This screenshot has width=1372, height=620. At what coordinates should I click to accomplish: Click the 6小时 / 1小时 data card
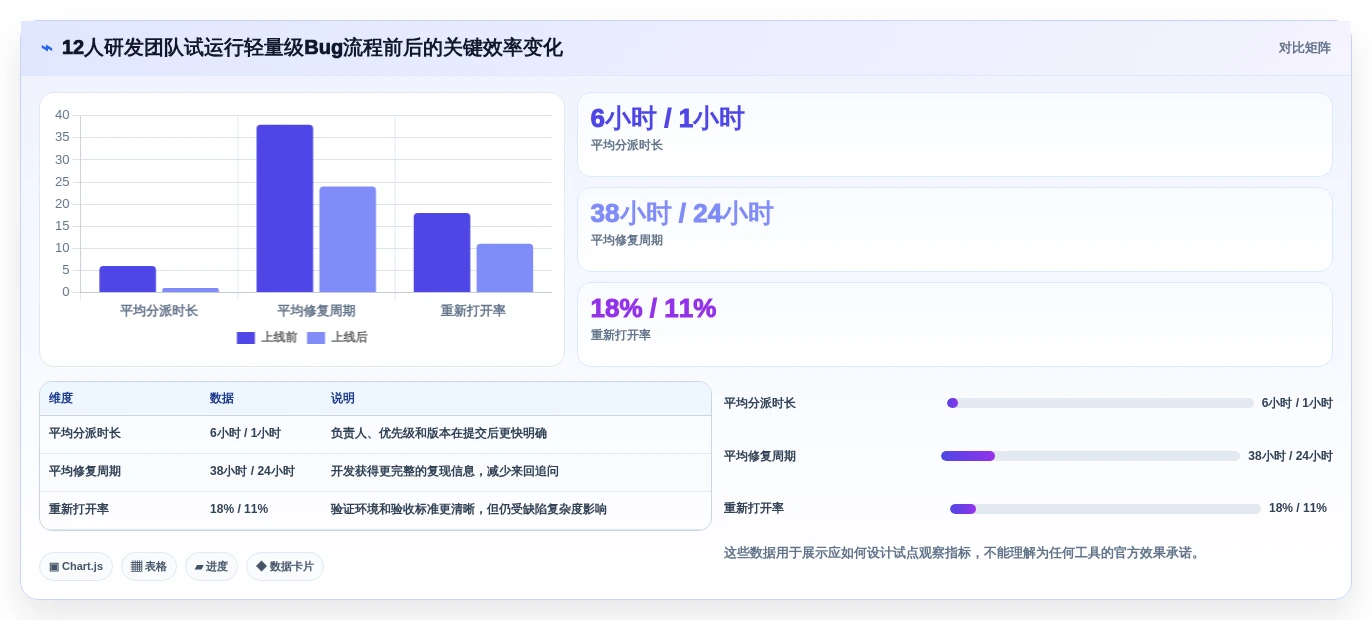click(x=955, y=135)
